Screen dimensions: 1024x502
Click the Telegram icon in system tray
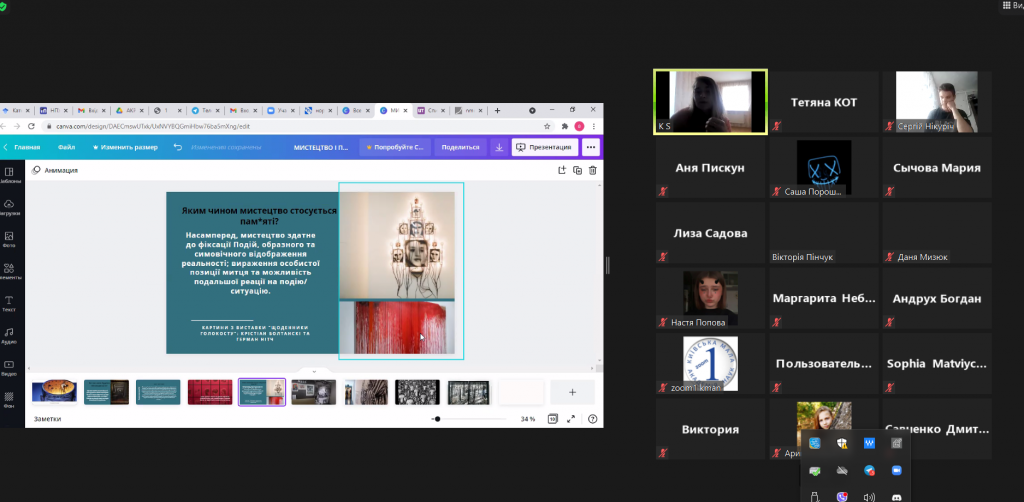pos(869,470)
